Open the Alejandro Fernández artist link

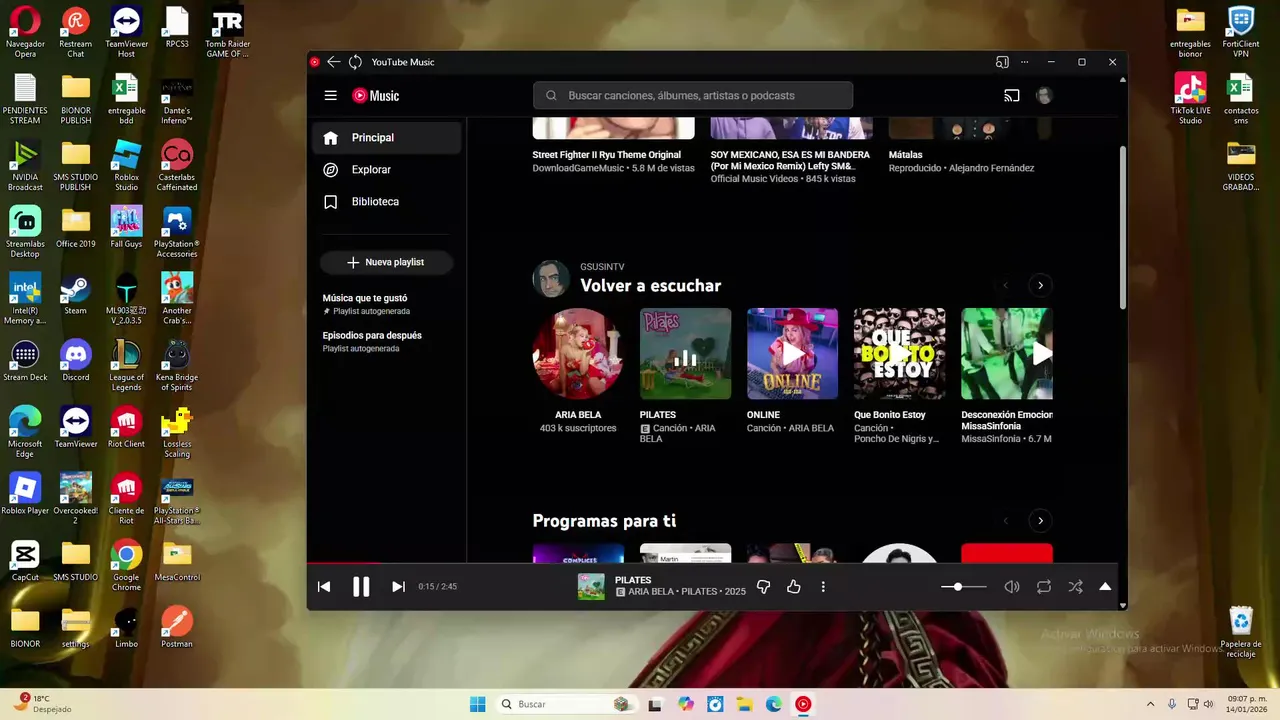click(991, 168)
